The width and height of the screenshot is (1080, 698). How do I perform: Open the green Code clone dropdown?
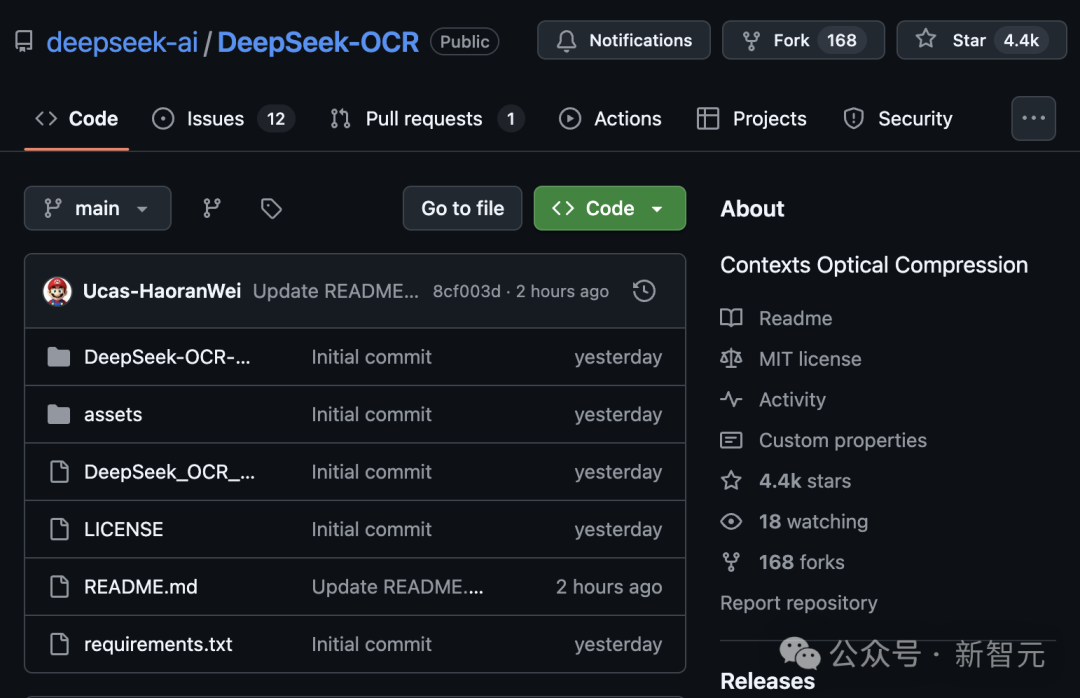[x=610, y=208]
